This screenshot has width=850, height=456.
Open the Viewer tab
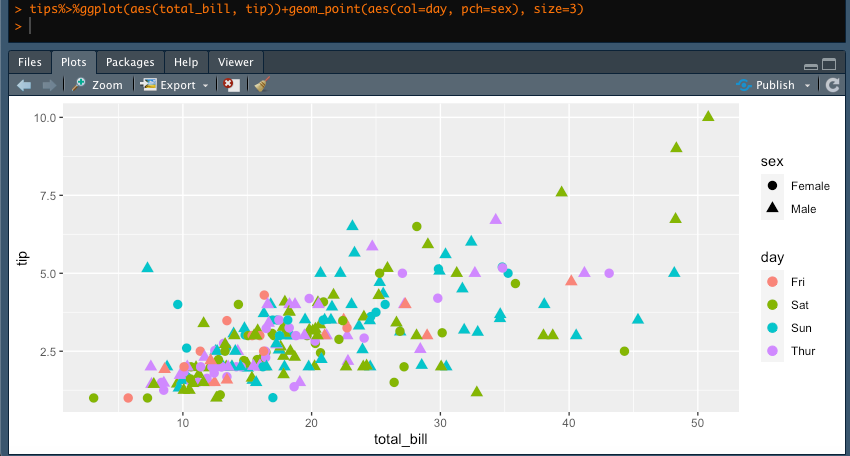pos(235,62)
